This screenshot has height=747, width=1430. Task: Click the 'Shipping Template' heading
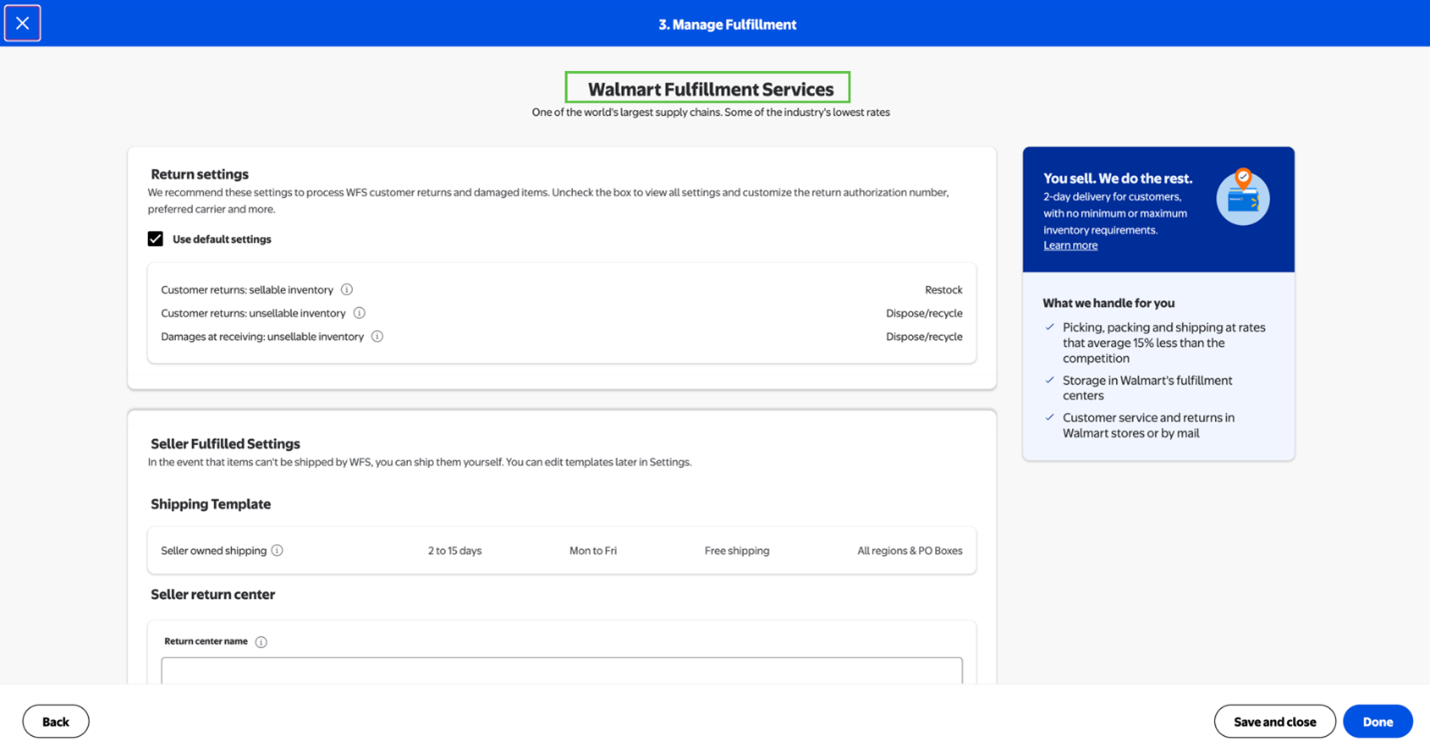pos(211,504)
